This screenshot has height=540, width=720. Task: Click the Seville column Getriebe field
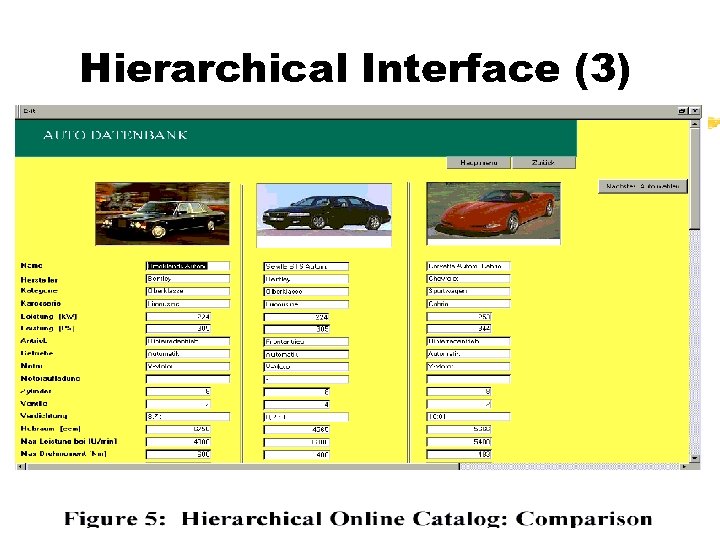point(306,354)
